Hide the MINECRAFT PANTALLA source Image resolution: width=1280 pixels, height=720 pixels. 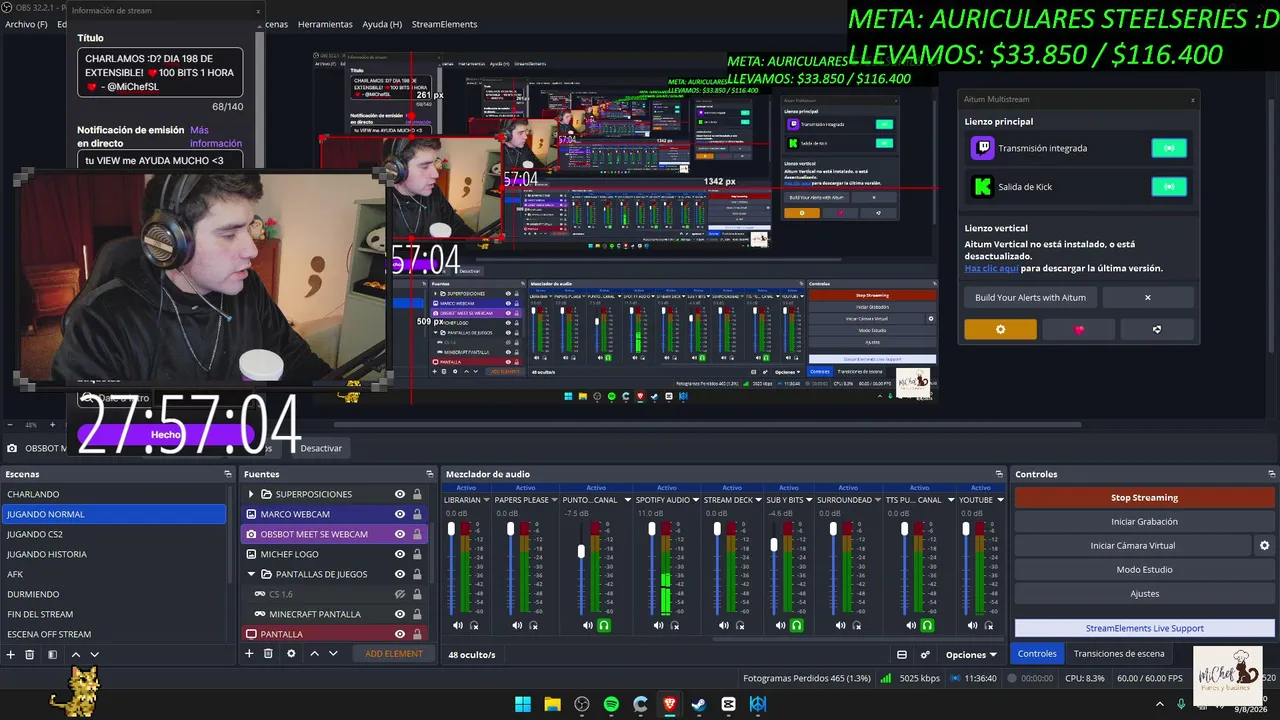(400, 614)
